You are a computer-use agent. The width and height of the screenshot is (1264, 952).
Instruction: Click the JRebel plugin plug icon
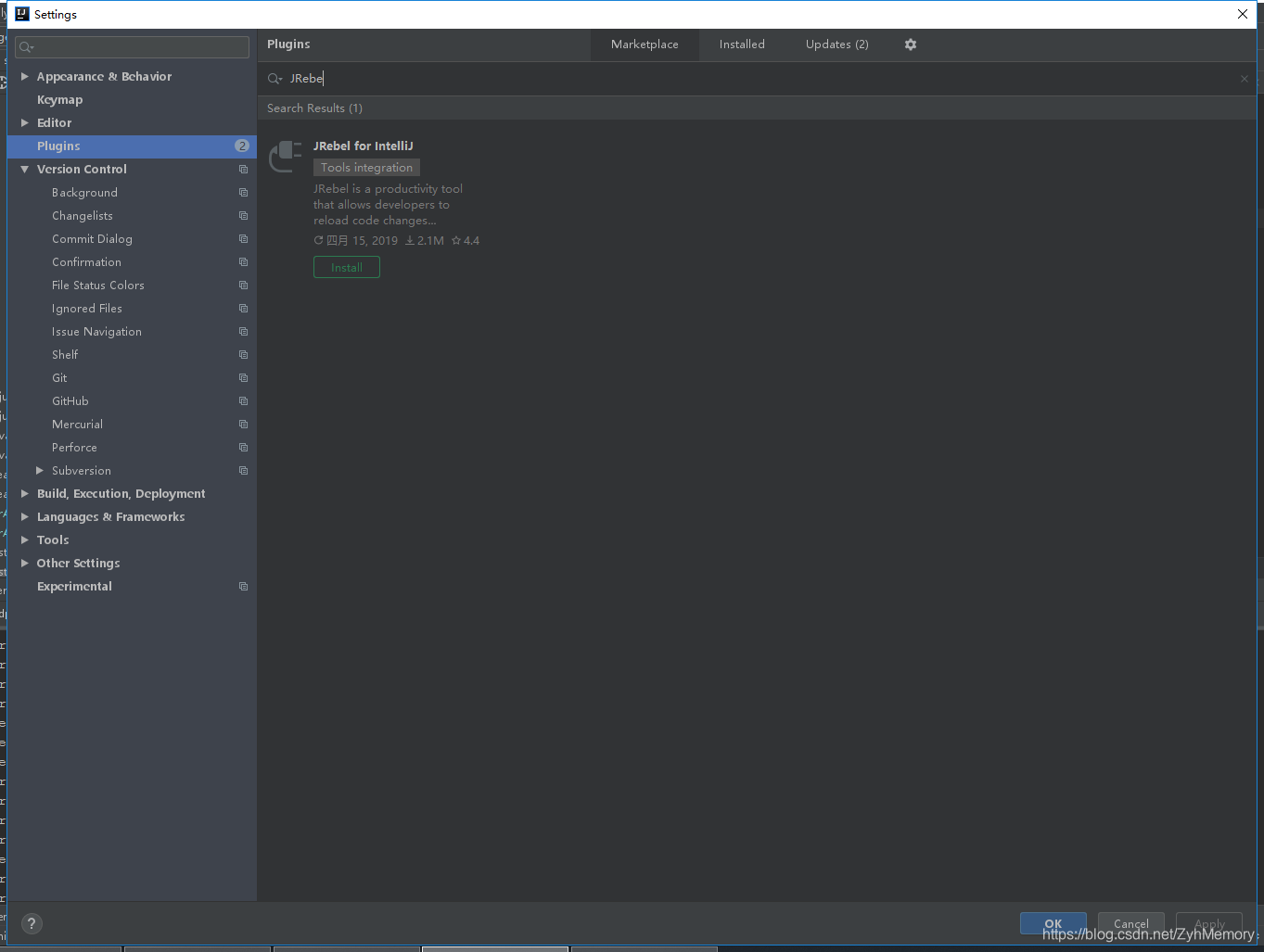coord(286,157)
